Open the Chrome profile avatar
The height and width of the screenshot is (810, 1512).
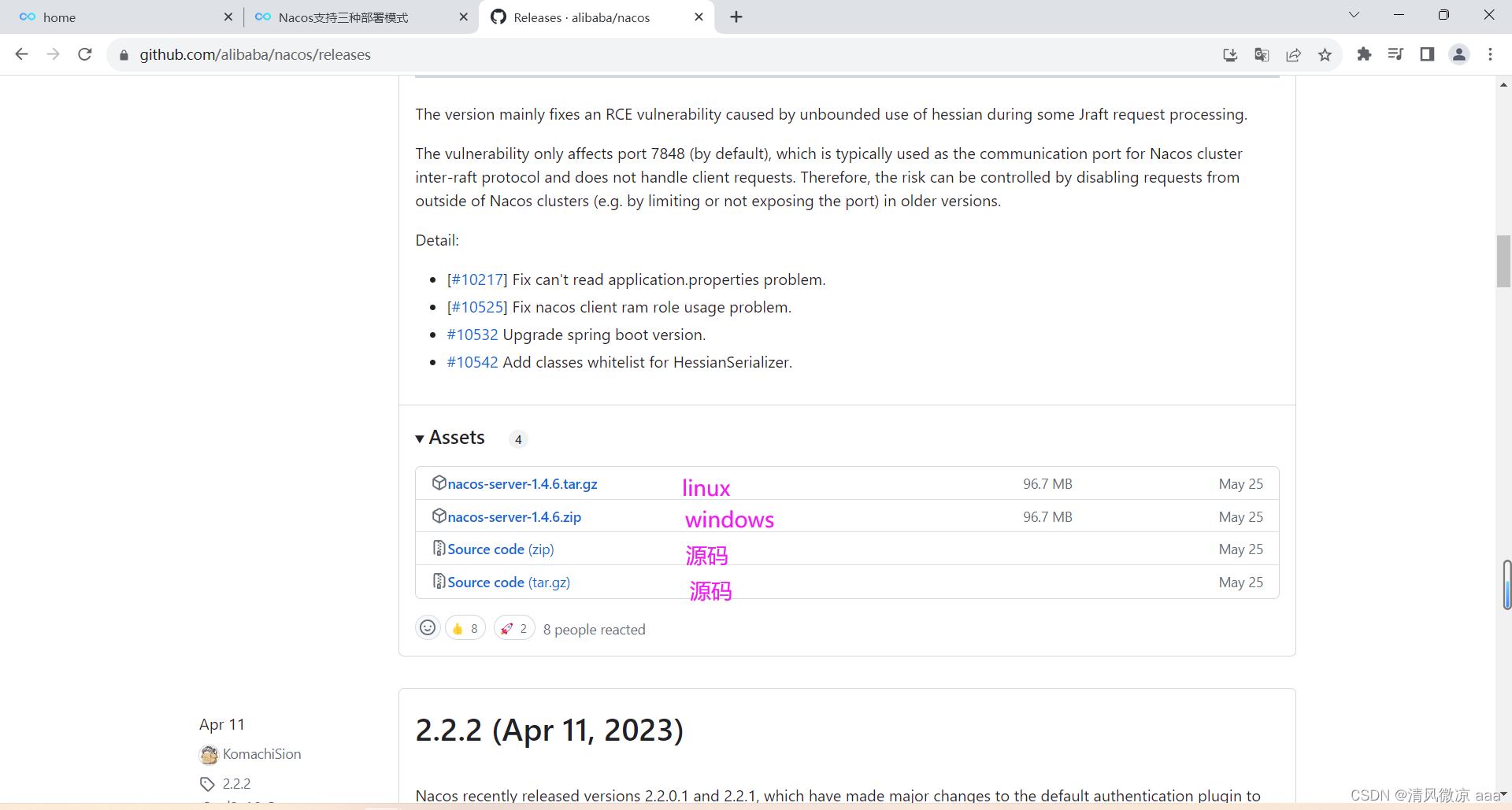1459,54
